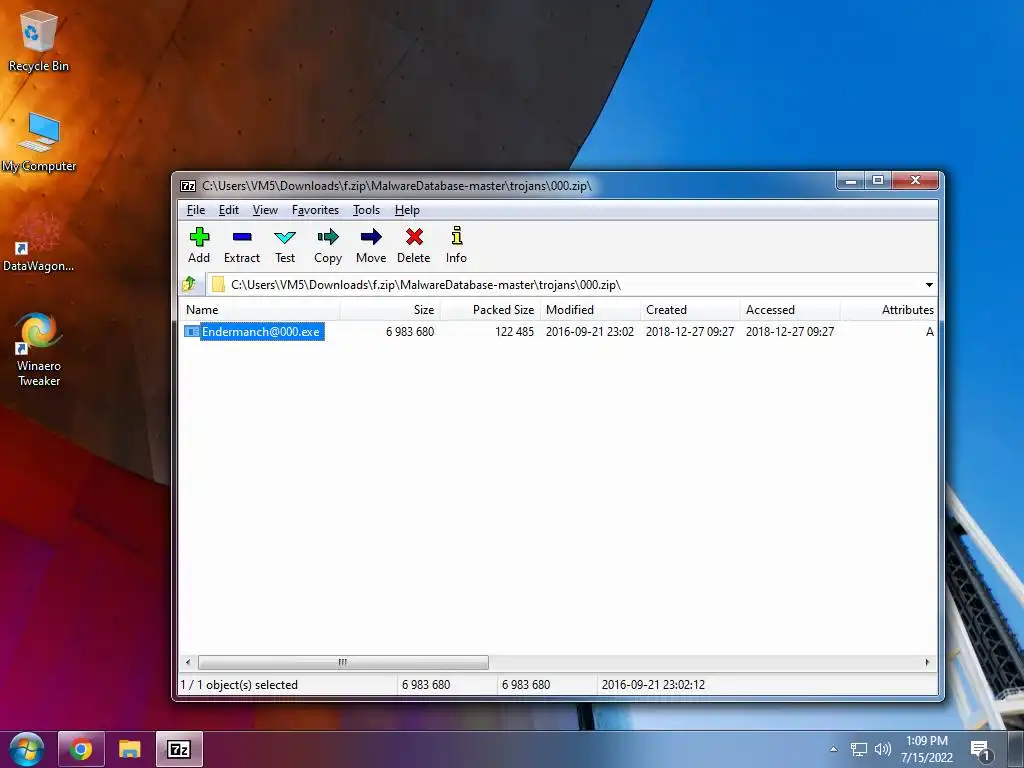Open the View menu
The height and width of the screenshot is (768, 1024).
[x=265, y=210]
